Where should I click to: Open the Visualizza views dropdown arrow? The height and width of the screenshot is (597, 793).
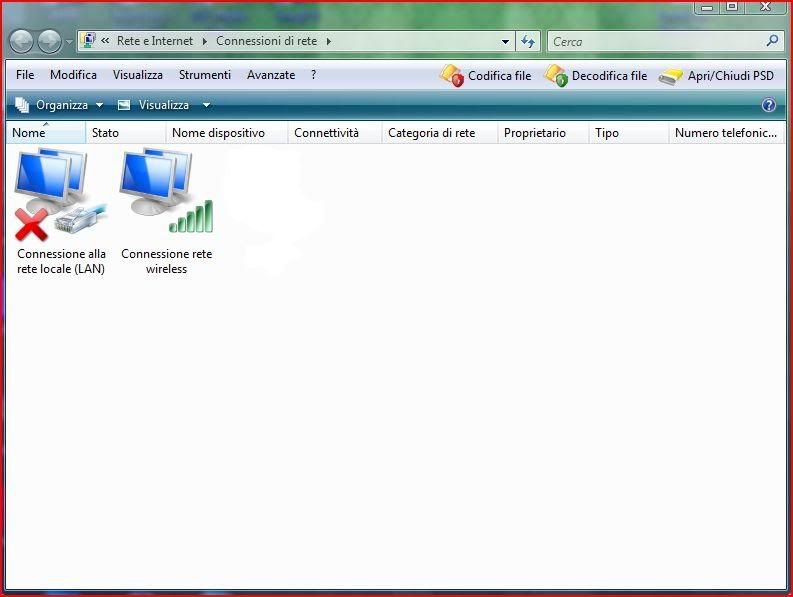(206, 105)
